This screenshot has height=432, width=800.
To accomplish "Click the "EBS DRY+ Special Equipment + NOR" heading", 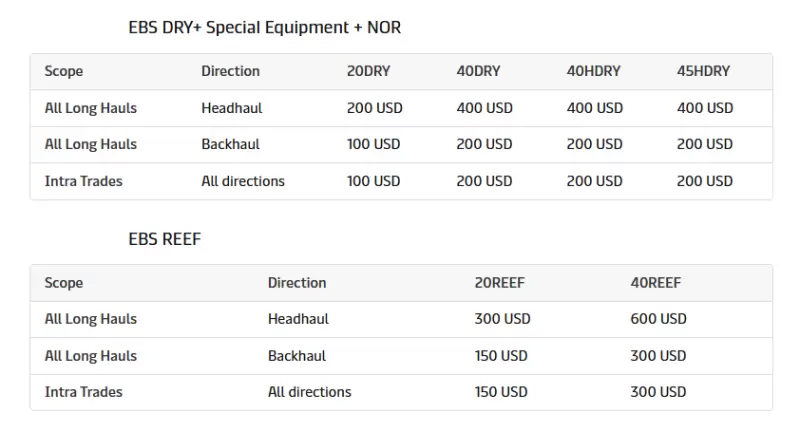I will coord(265,28).
